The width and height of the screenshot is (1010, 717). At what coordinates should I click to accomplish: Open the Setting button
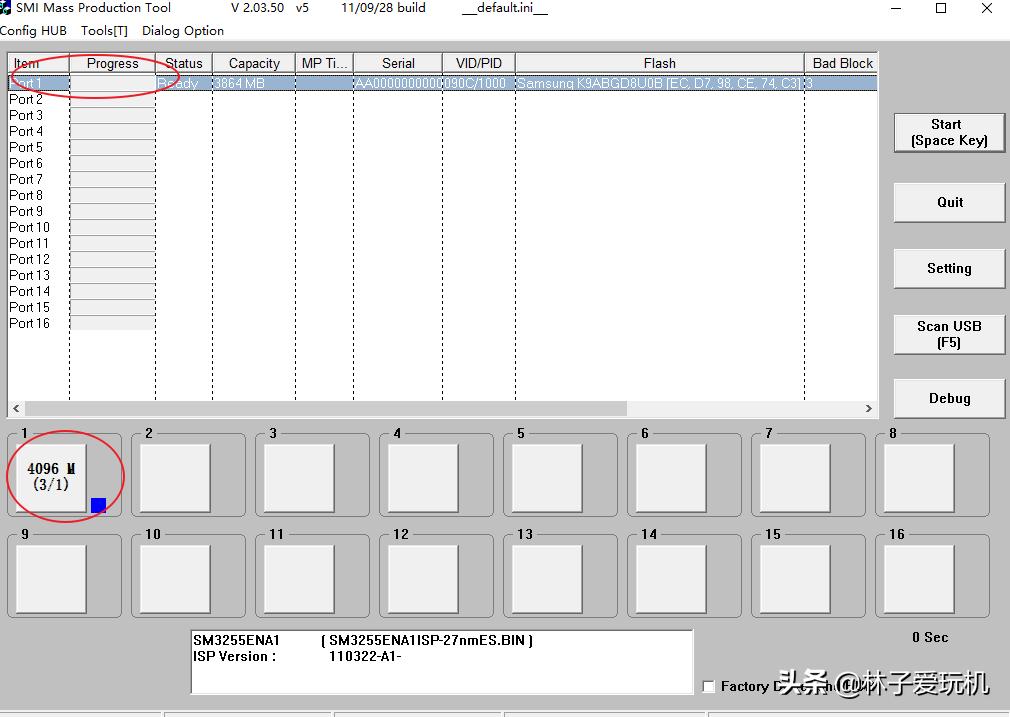[x=949, y=268]
